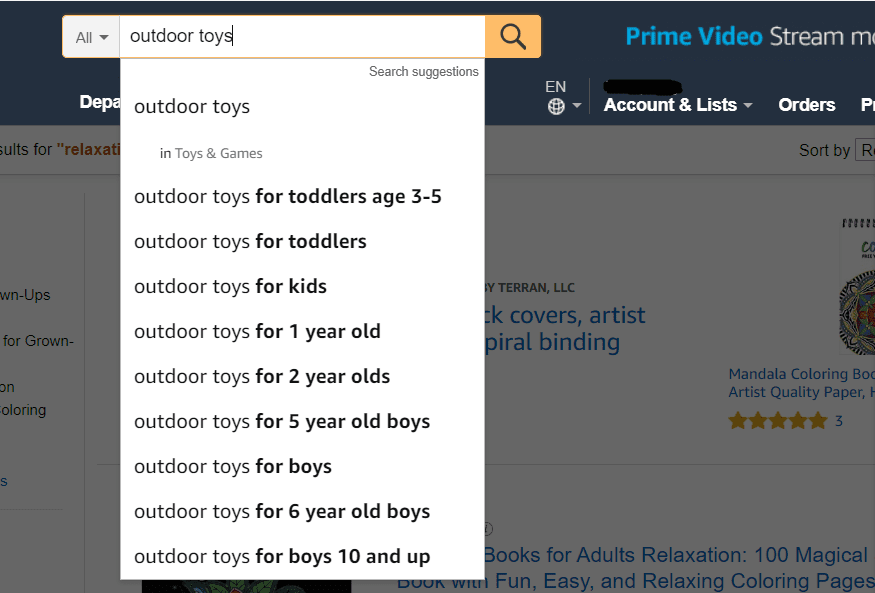Choose outdoor toys in Toys & Games
The width and height of the screenshot is (875, 593).
(212, 153)
